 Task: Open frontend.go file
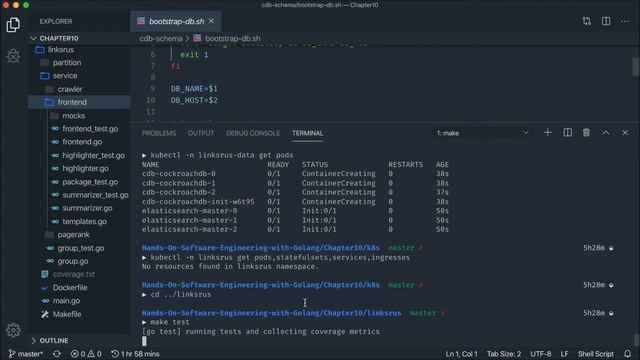[x=82, y=142]
